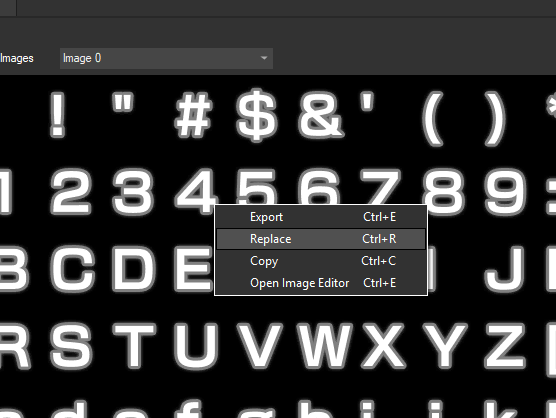Click the dollar sign glyph in texture

click(x=256, y=115)
